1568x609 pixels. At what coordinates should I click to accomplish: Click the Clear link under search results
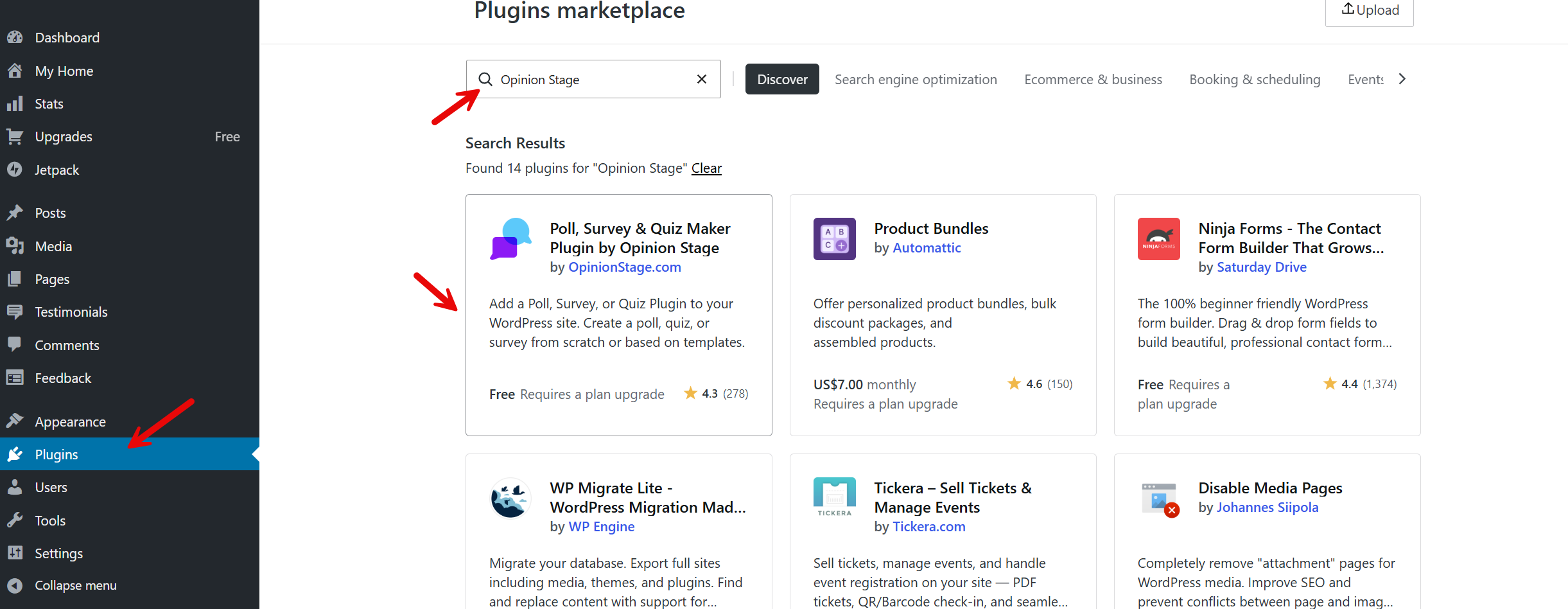coord(706,168)
